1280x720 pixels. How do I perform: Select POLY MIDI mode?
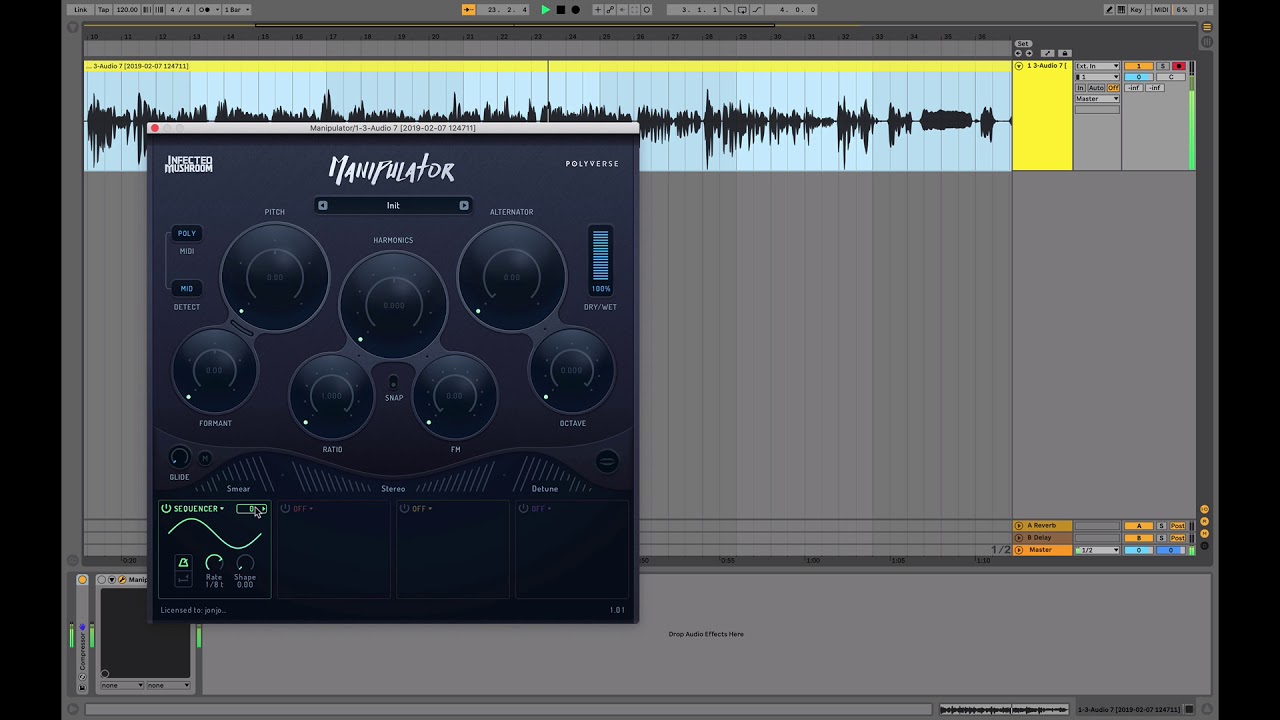coord(187,233)
